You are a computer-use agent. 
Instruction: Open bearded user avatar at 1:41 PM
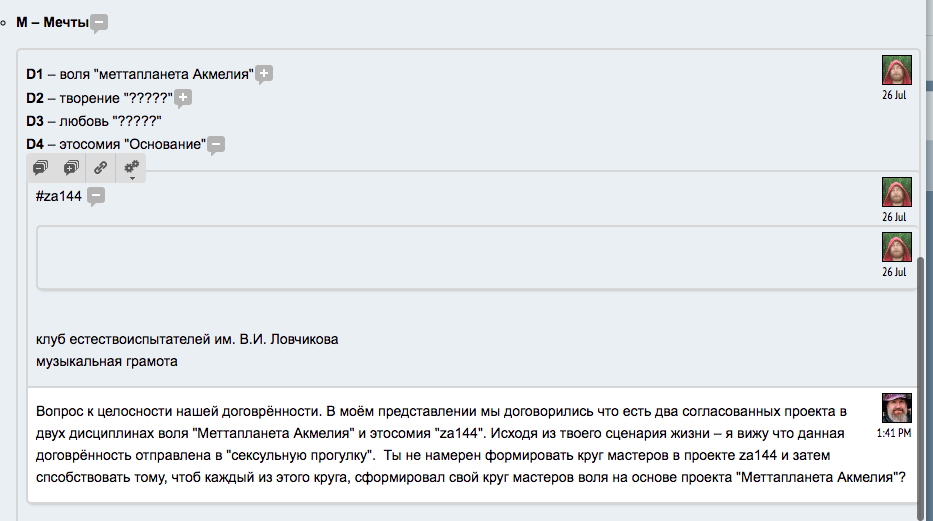coord(896,408)
